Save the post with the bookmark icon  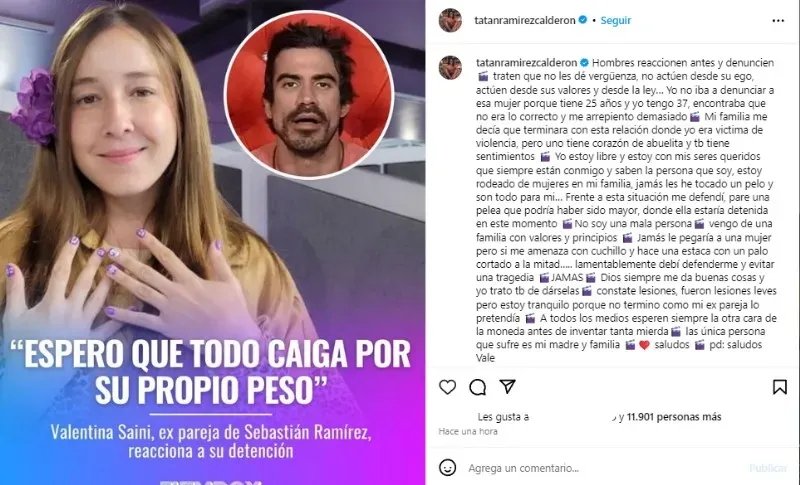pos(780,387)
